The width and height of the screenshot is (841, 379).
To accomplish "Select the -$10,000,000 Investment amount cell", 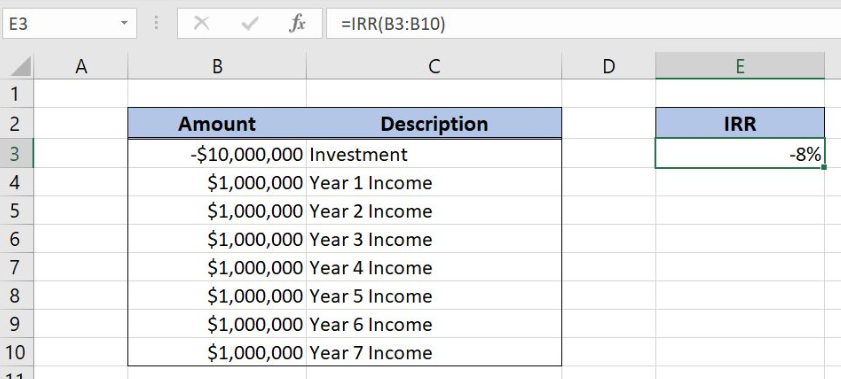I will [x=217, y=154].
